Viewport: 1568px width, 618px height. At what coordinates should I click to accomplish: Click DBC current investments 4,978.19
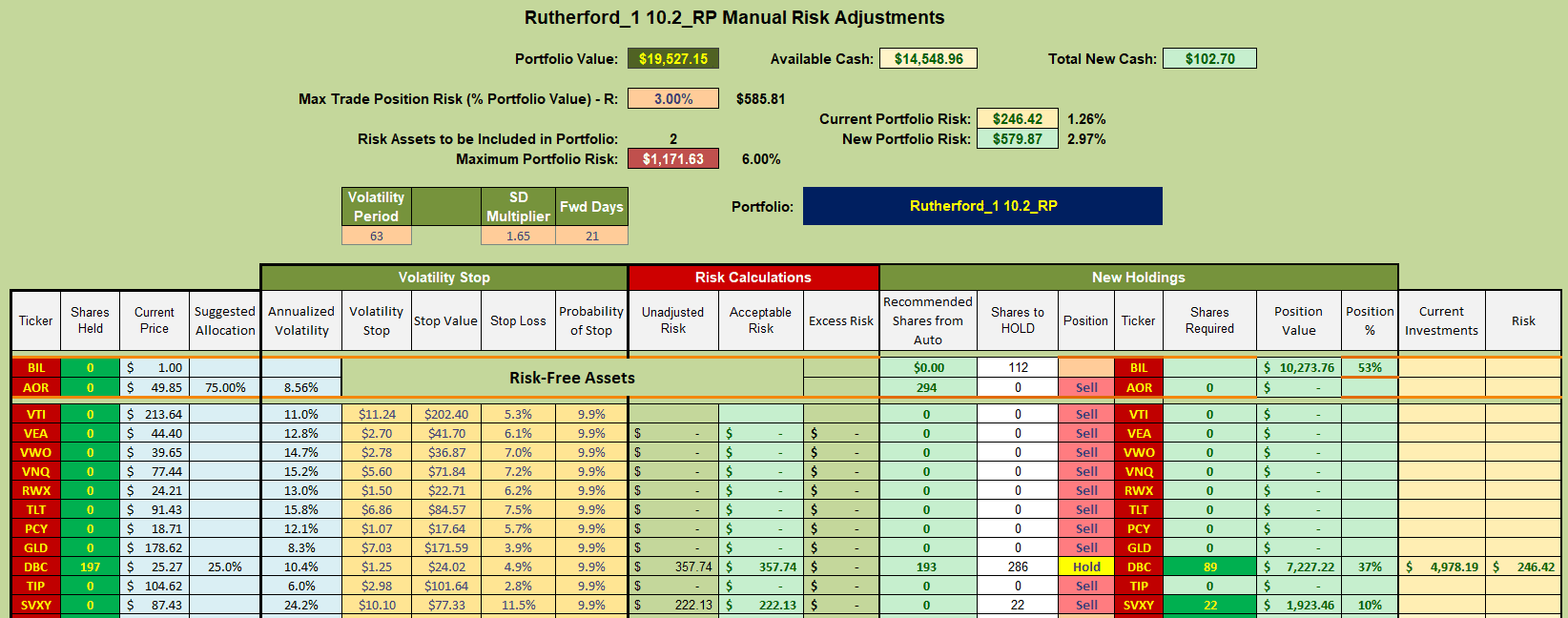[x=1441, y=566]
